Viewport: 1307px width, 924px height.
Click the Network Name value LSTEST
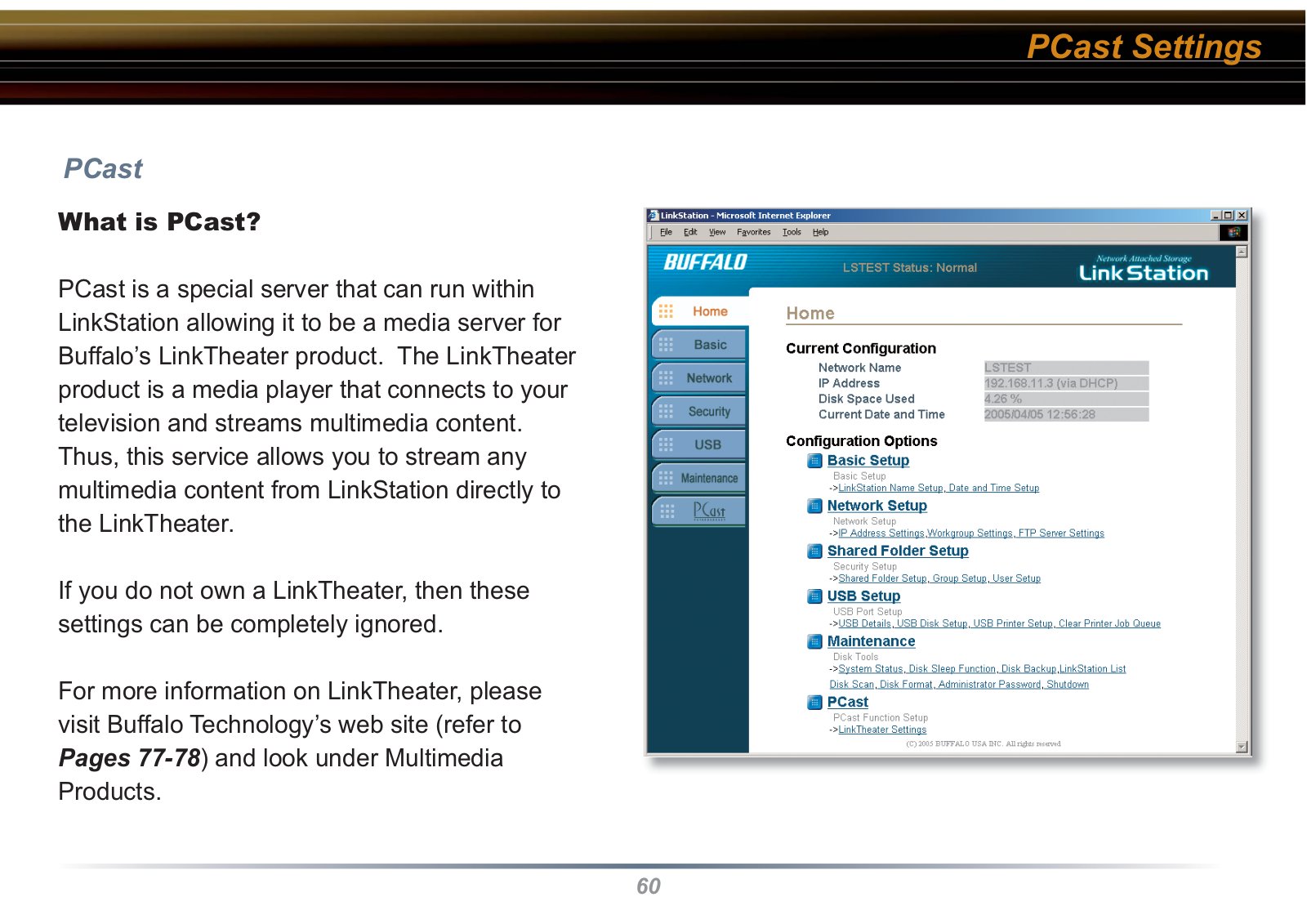(x=1066, y=368)
